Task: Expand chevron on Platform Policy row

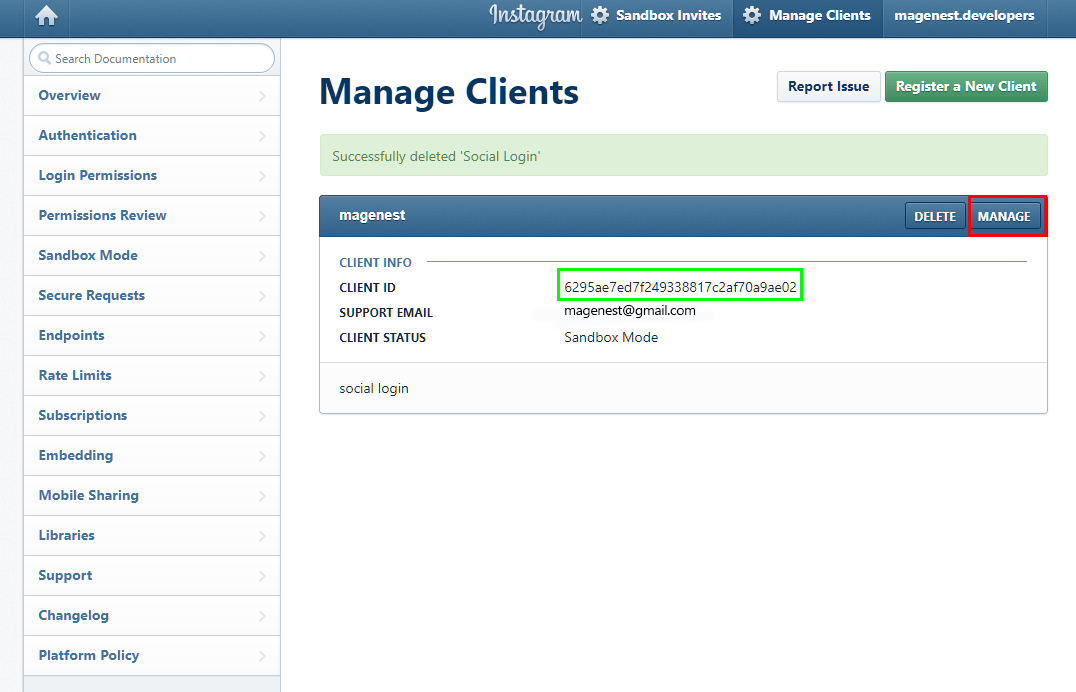Action: (x=262, y=656)
